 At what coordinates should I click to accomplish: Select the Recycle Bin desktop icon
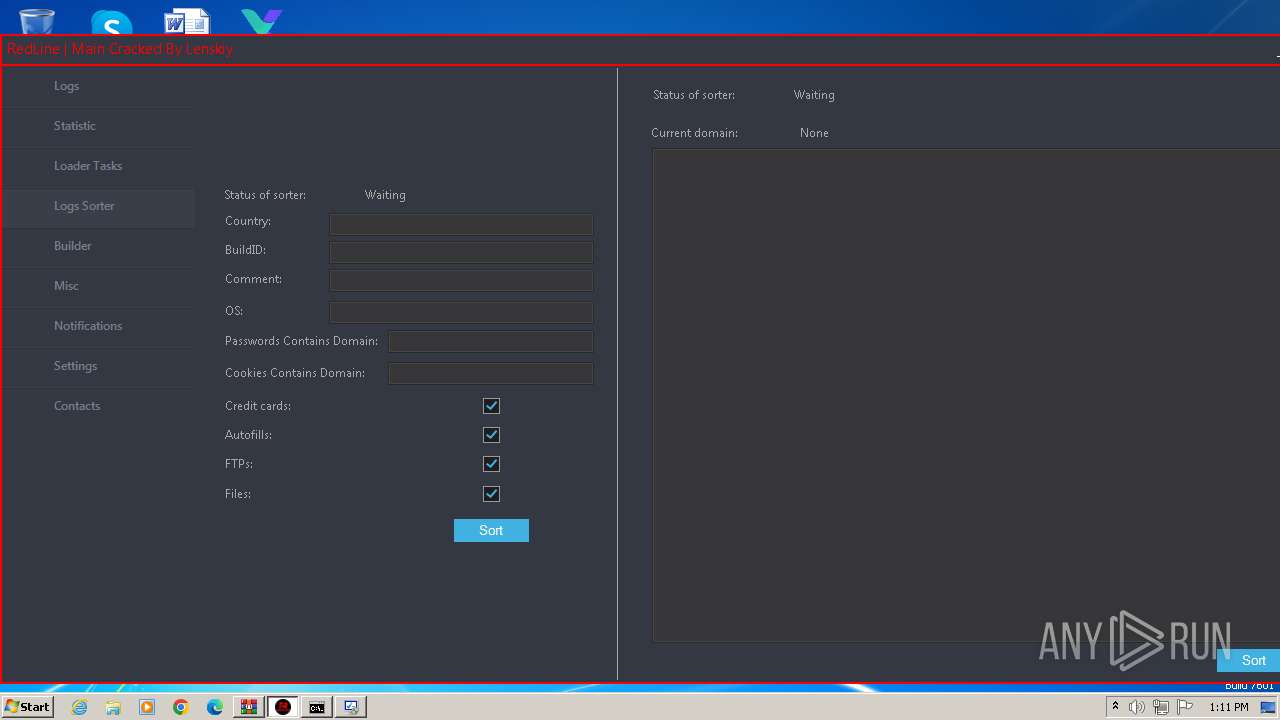pyautogui.click(x=37, y=20)
